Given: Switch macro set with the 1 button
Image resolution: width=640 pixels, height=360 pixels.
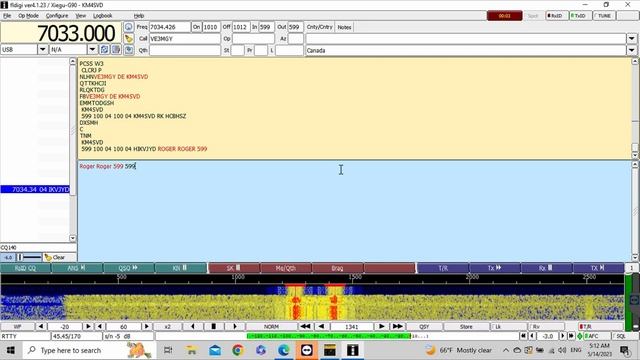Looking at the screenshot, I should tap(631, 268).
